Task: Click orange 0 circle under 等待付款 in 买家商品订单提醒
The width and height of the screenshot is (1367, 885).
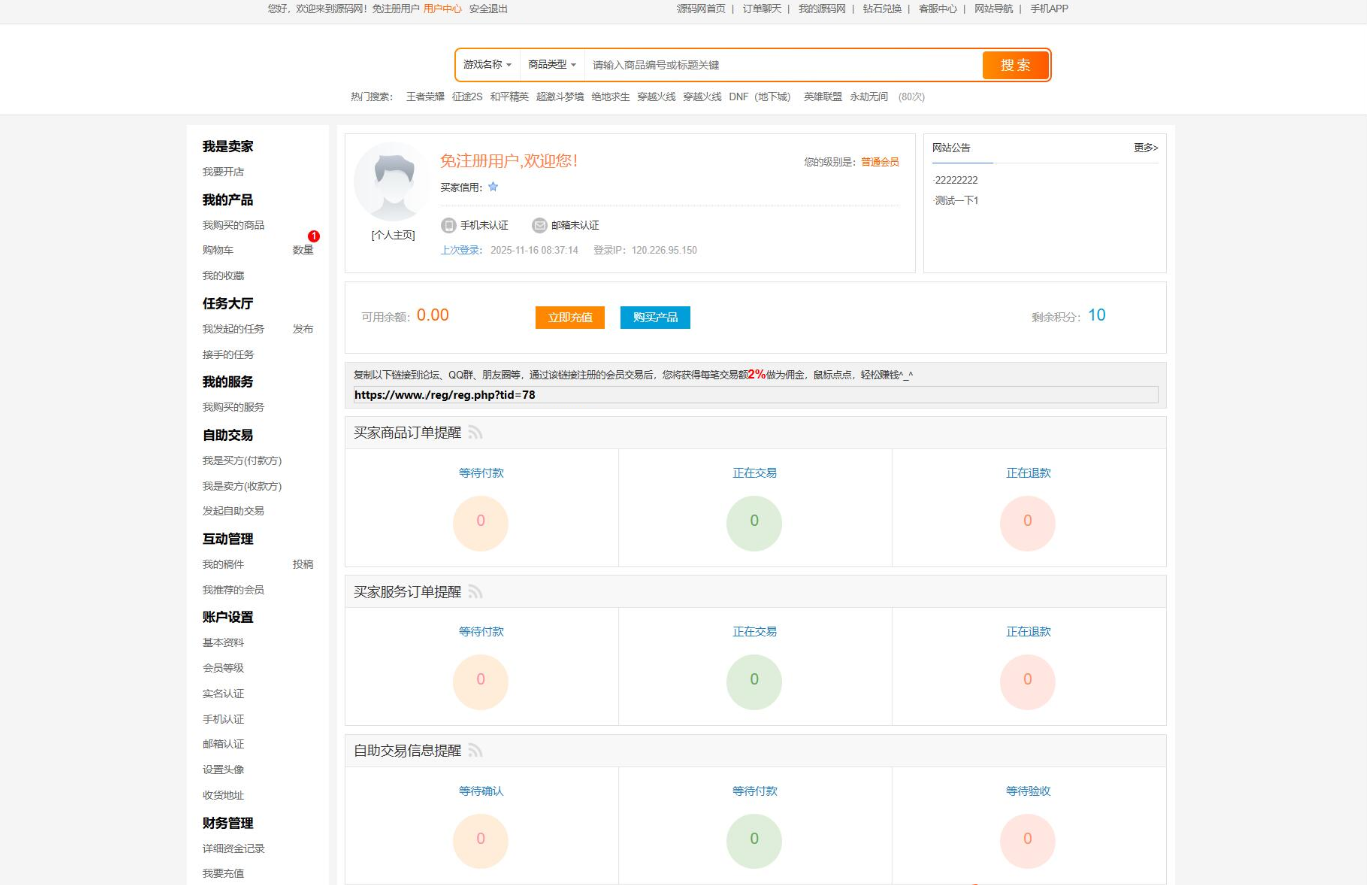Action: tap(481, 523)
